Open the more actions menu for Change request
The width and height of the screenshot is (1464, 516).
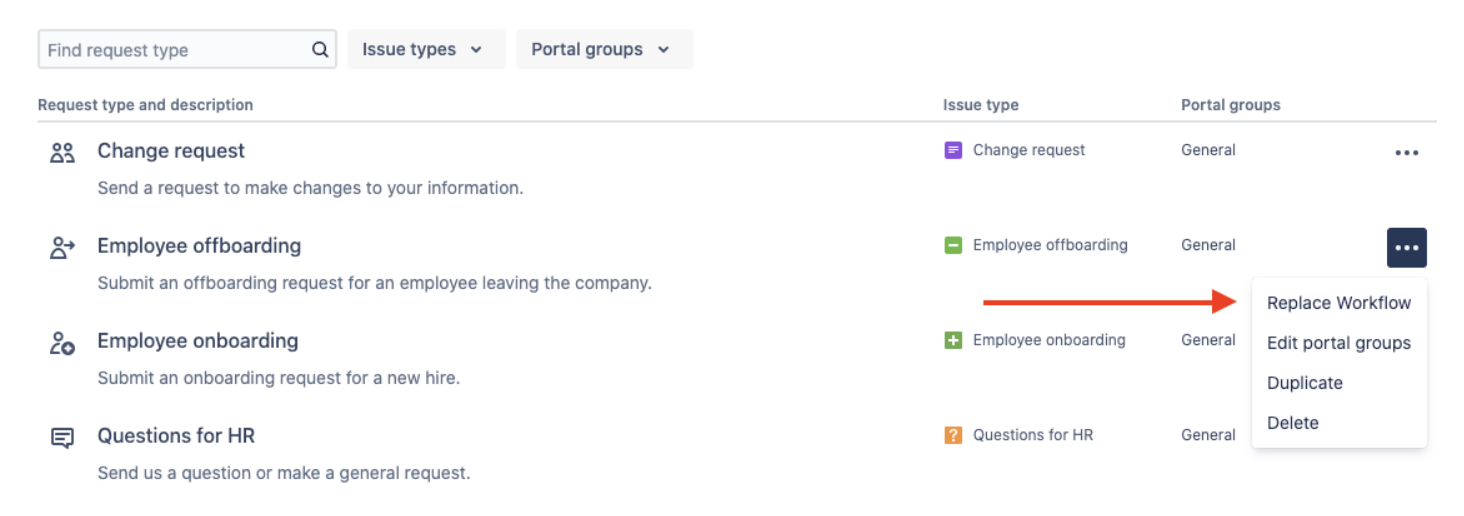1406,153
